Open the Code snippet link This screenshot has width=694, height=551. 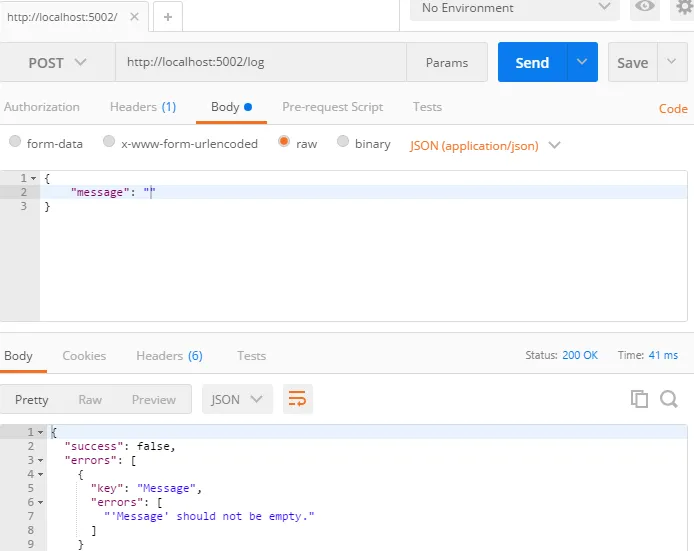pos(672,109)
